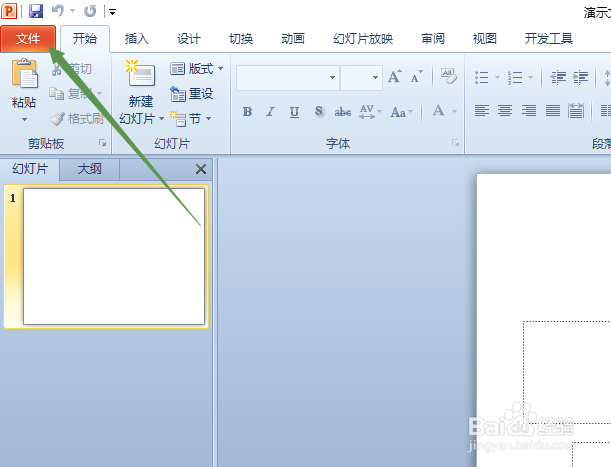Screen dimensions: 611x467
Task: Expand the font name dropdown arrow
Action: tap(332, 78)
